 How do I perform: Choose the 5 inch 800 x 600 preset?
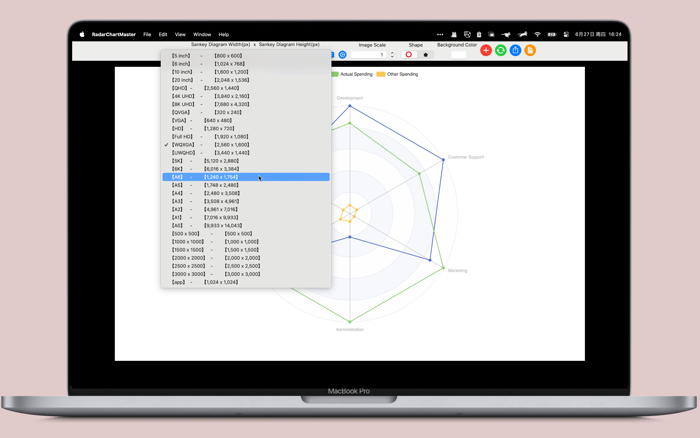tap(246, 56)
